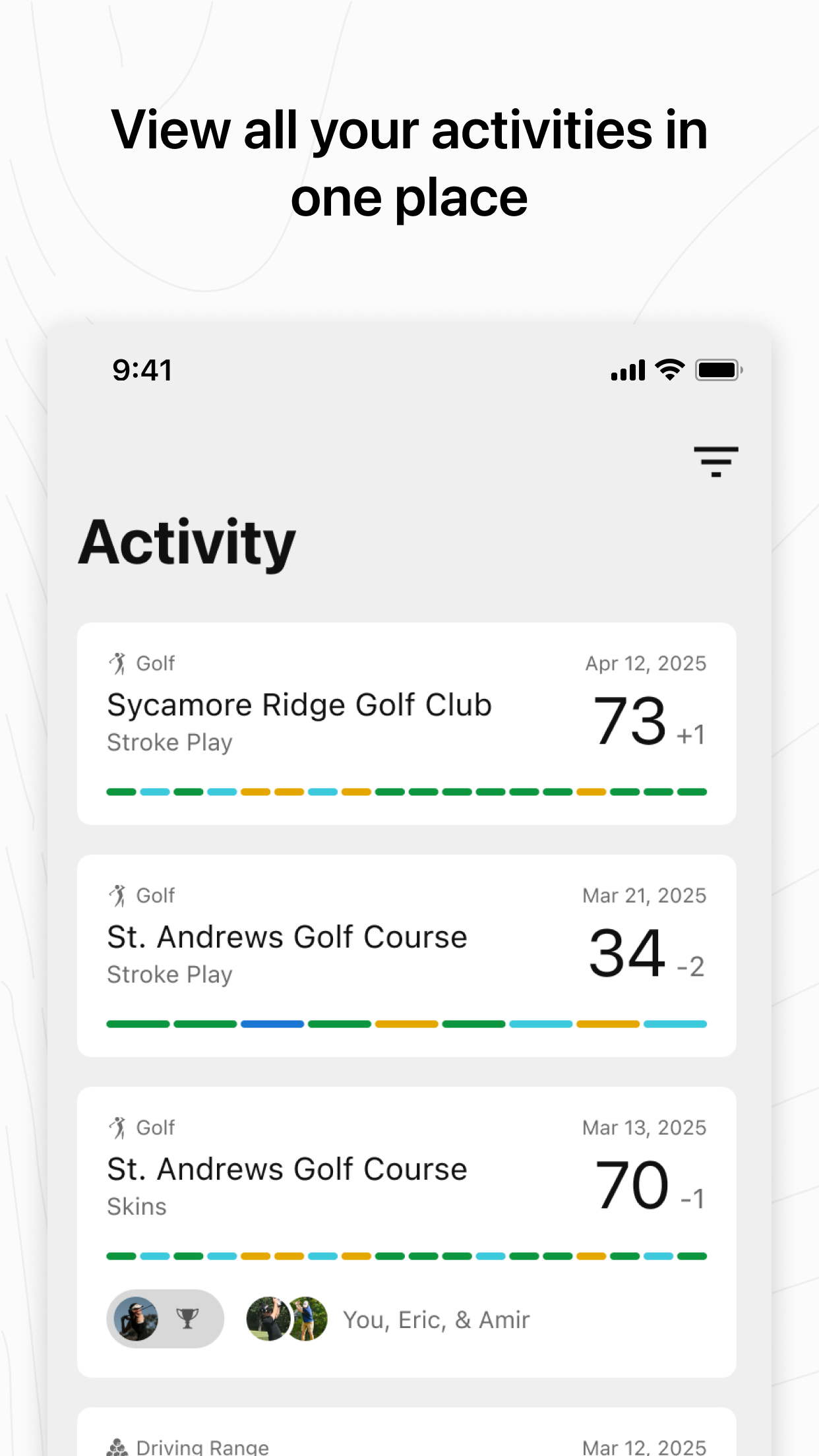The image size is (819, 1456).
Task: Tap the trophy icon in winner pill
Action: pyautogui.click(x=188, y=1319)
